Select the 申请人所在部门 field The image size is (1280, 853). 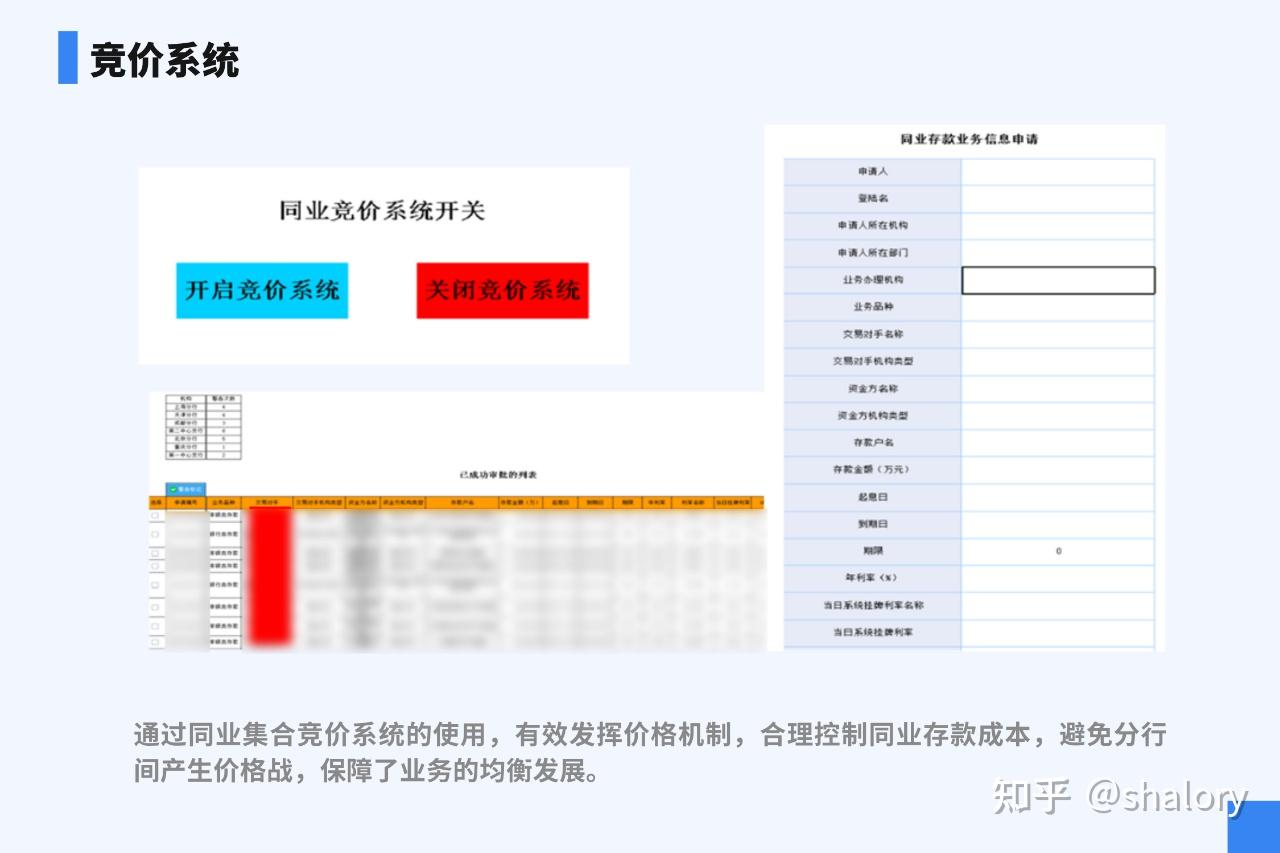[x=1058, y=253]
